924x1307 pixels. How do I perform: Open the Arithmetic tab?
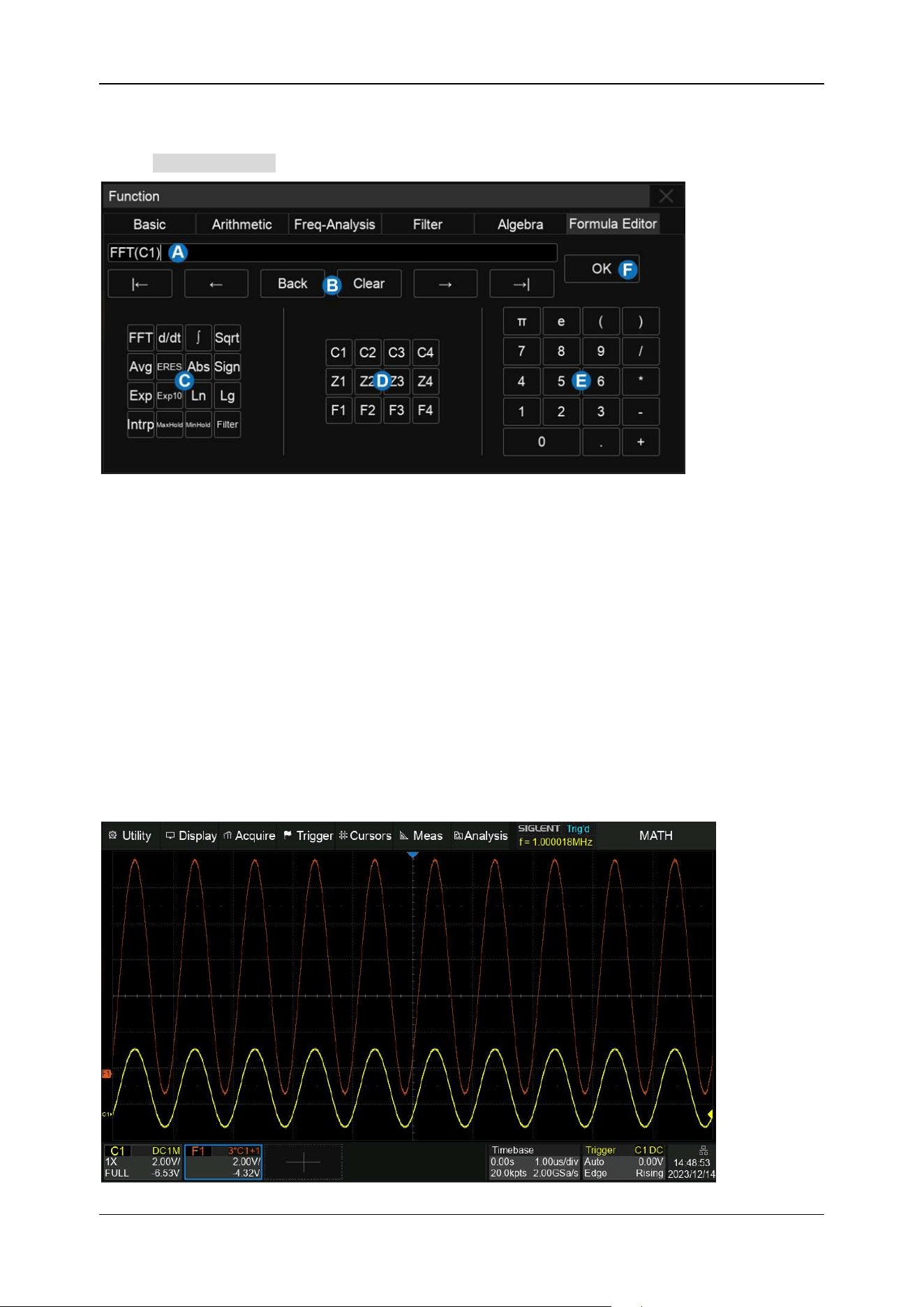pyautogui.click(x=241, y=224)
